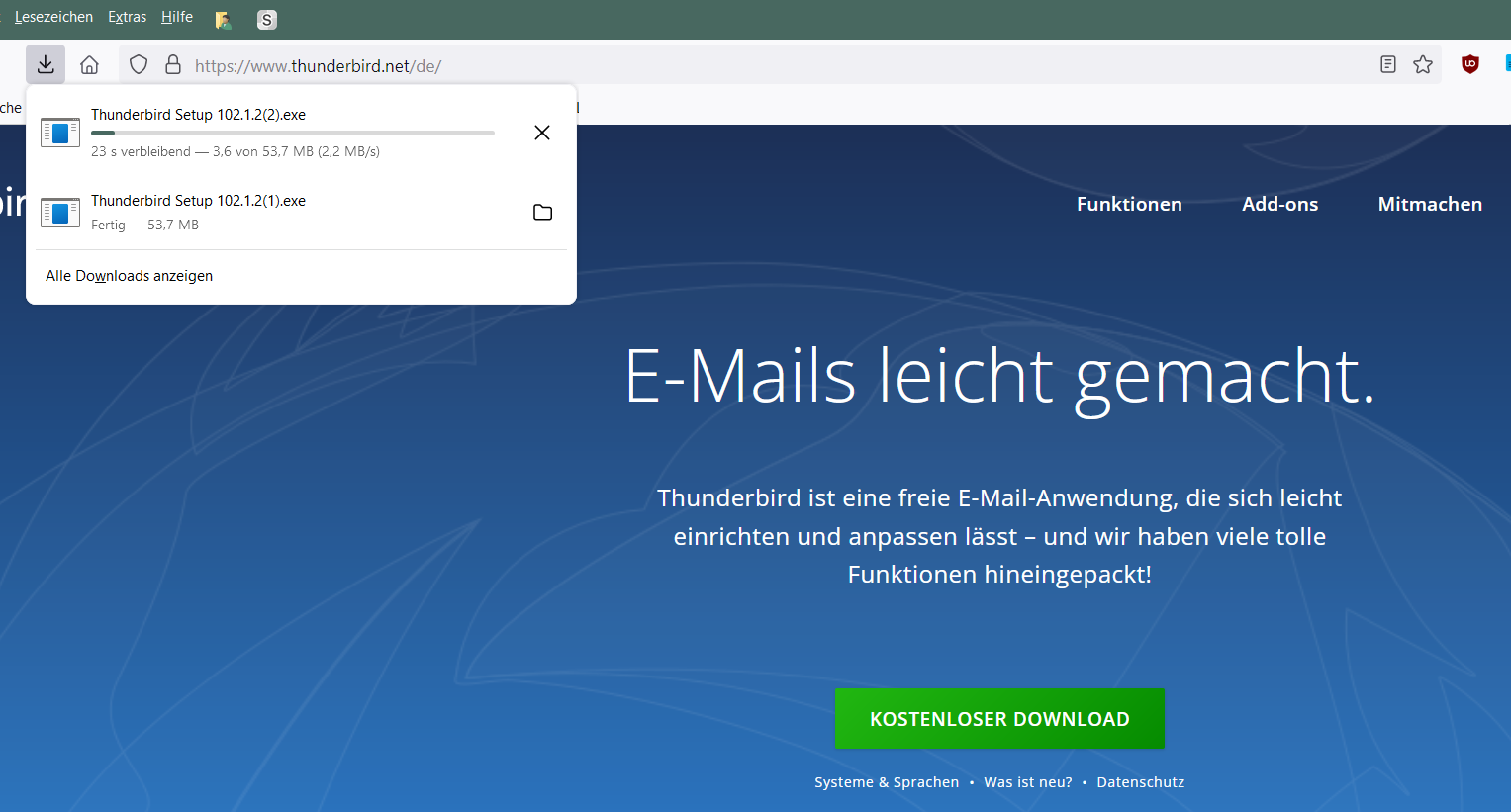Cancel the Thunderbird Setup 102.1.2(2).exe download
The image size is (1511, 812).
542,133
